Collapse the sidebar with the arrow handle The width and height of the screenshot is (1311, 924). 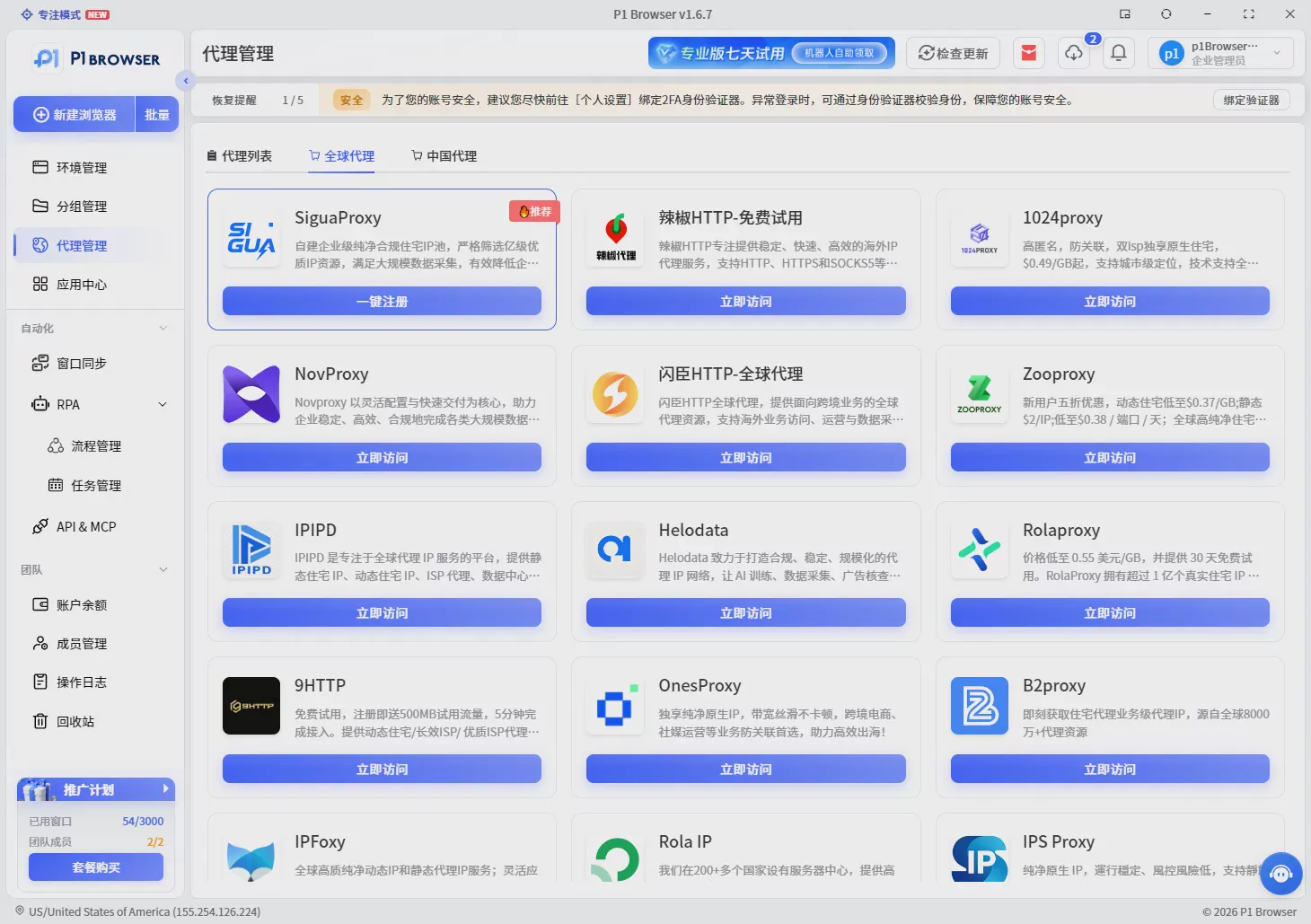click(x=185, y=81)
